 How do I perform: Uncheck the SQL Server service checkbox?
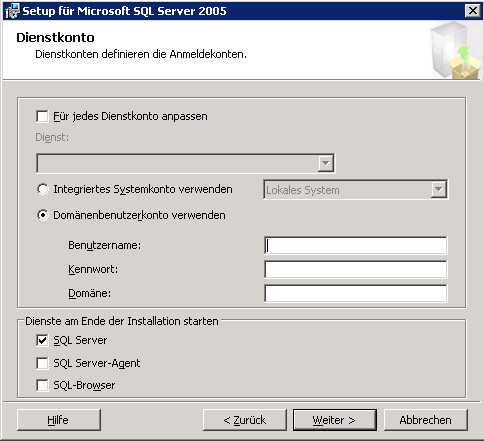[42, 340]
